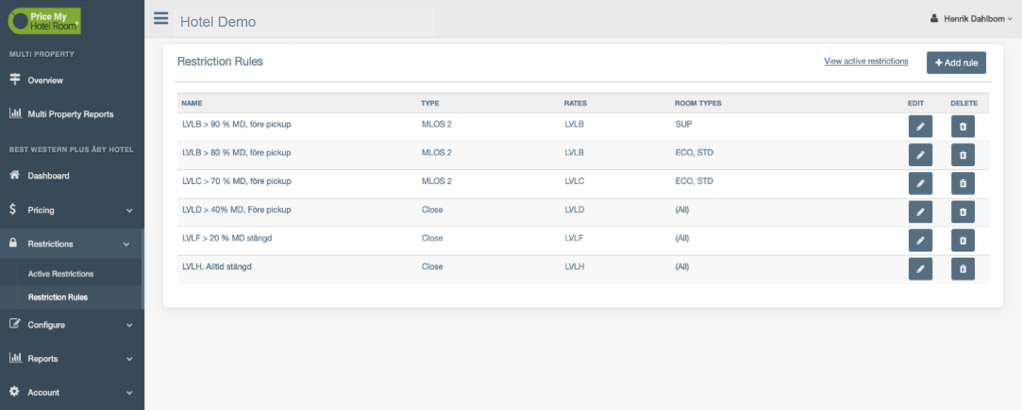Click the Add rule button

coord(956,63)
